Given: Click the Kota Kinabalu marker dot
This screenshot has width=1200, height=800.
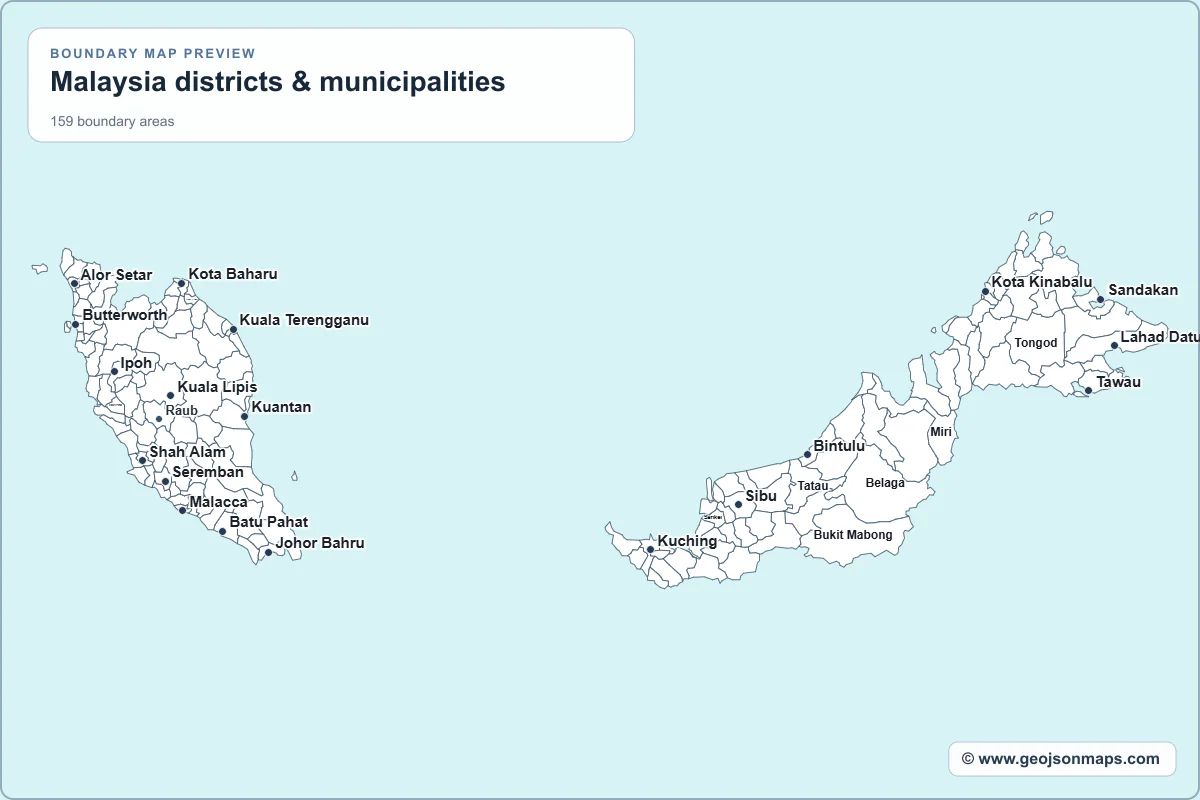Looking at the screenshot, I should 985,292.
